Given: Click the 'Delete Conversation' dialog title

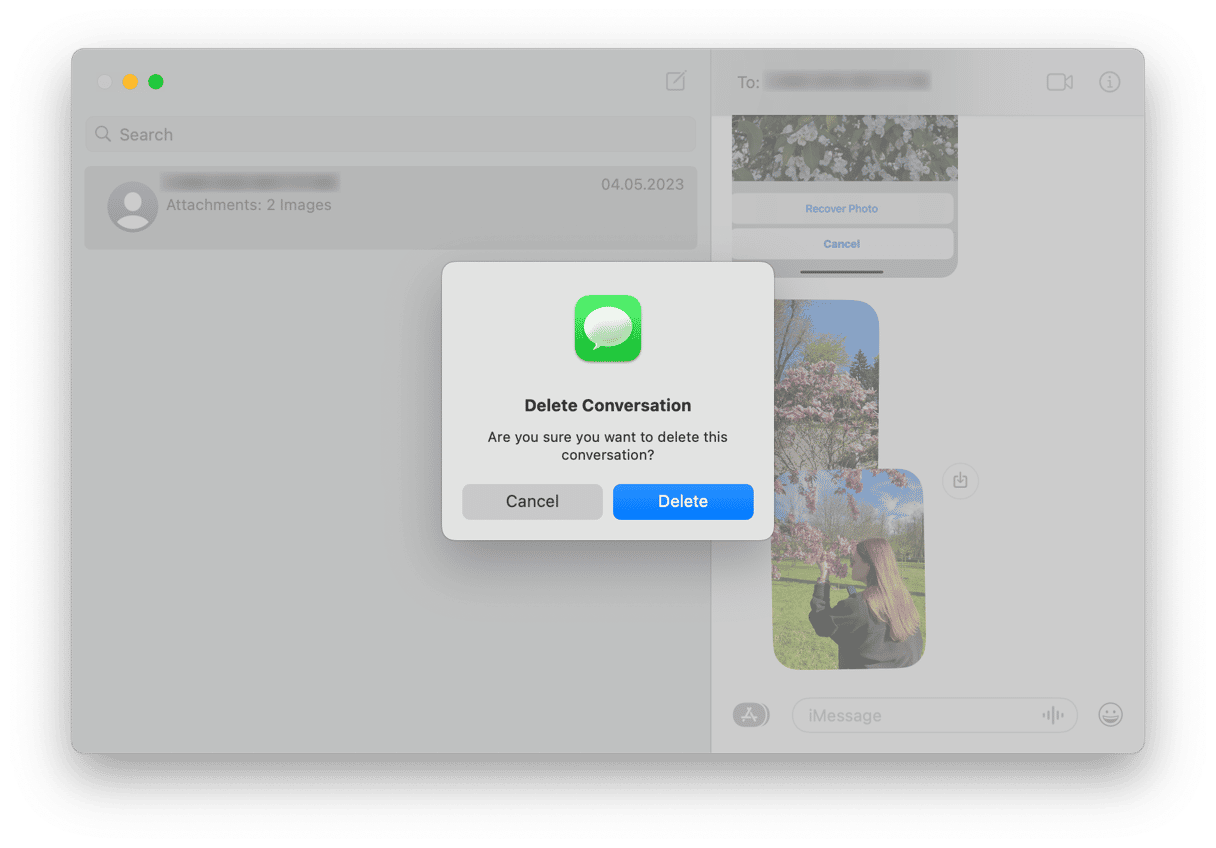Looking at the screenshot, I should [x=608, y=406].
